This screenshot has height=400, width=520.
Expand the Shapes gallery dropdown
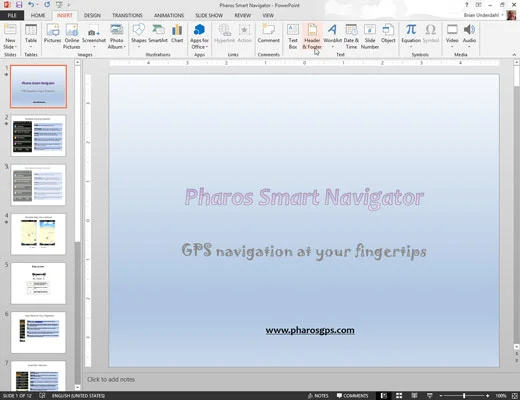coord(139,47)
